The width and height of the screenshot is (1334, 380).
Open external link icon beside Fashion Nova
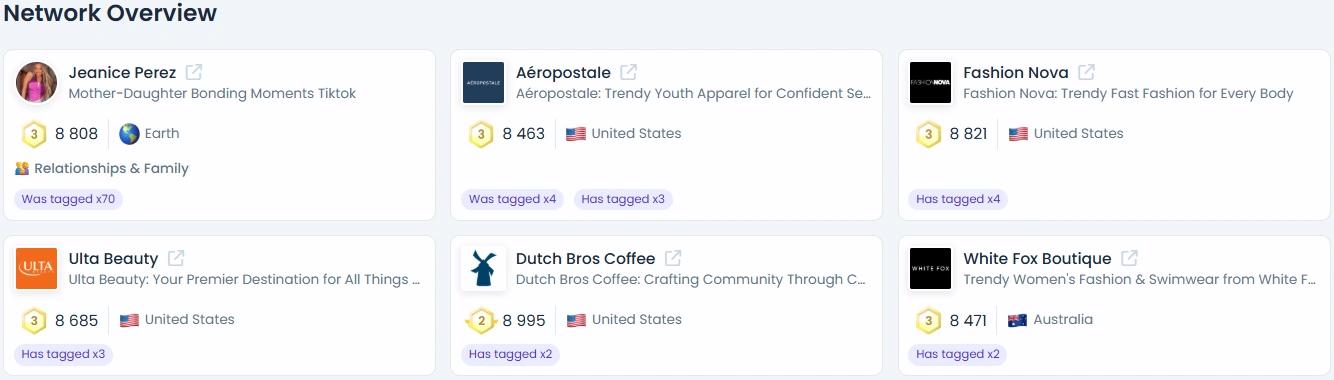tap(1087, 72)
